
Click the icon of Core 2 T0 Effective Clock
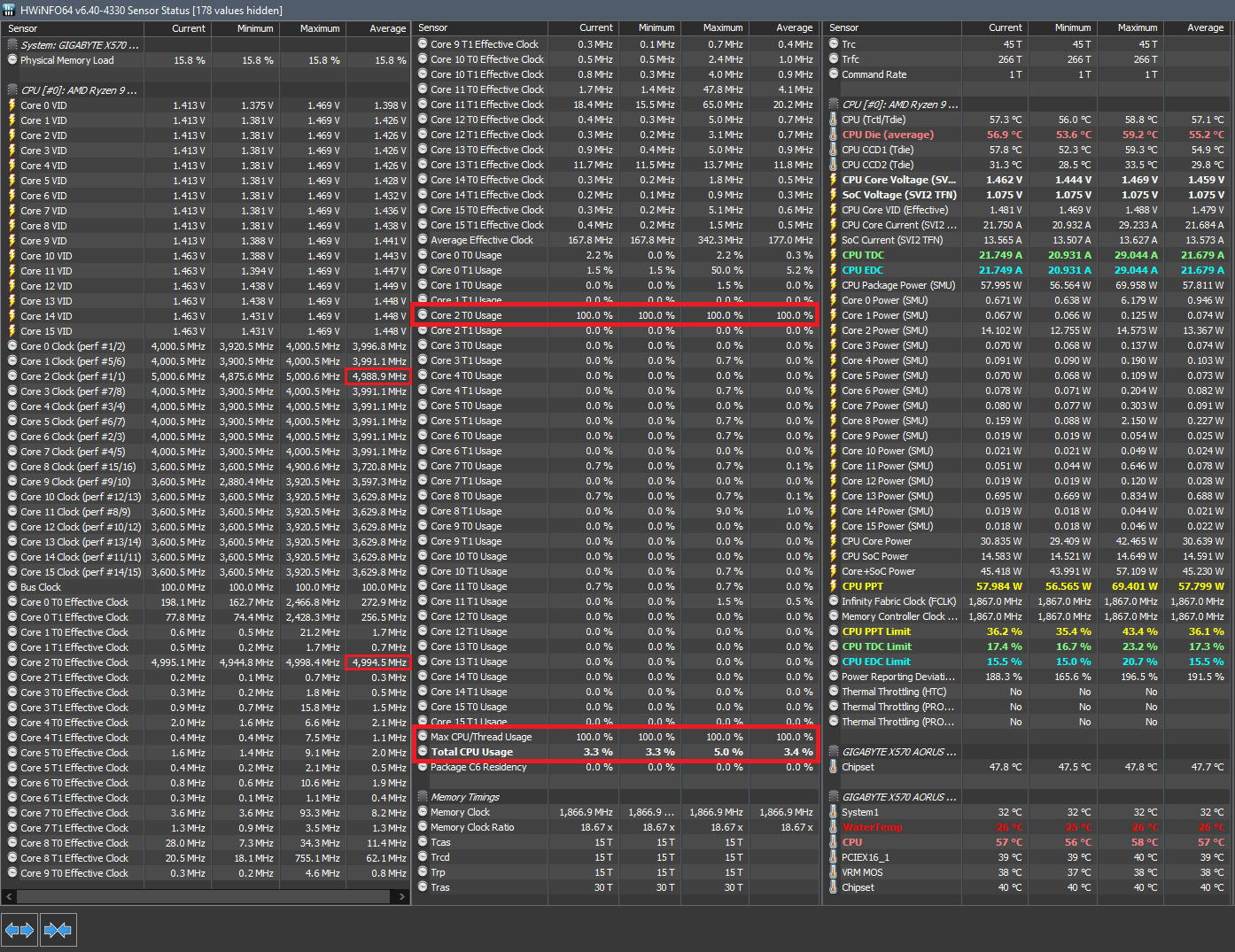12,662
